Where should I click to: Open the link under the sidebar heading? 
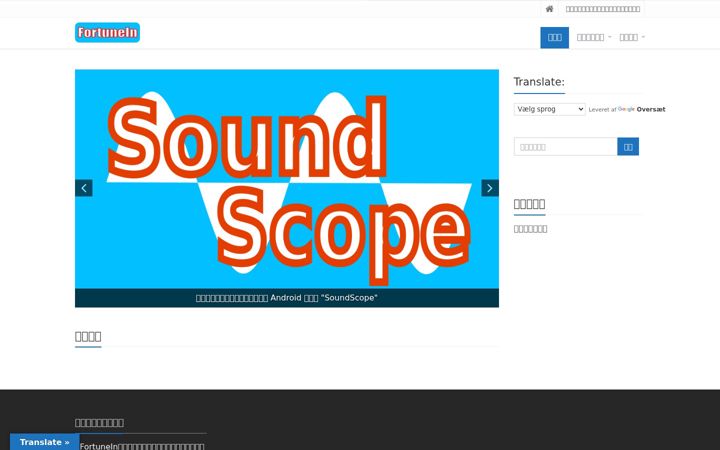pyautogui.click(x=530, y=229)
